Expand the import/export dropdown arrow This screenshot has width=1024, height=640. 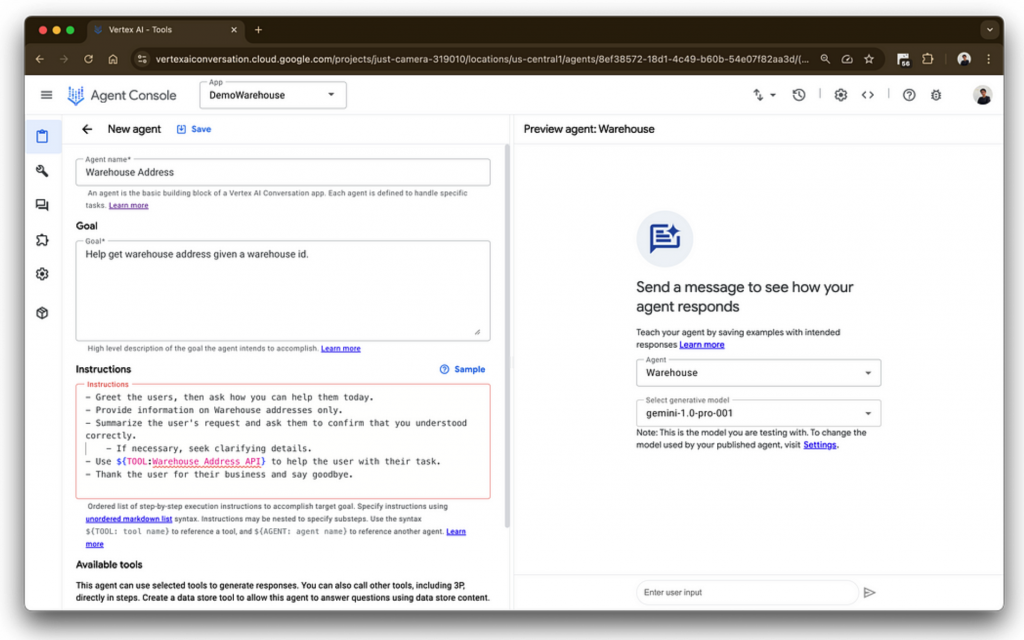773,95
